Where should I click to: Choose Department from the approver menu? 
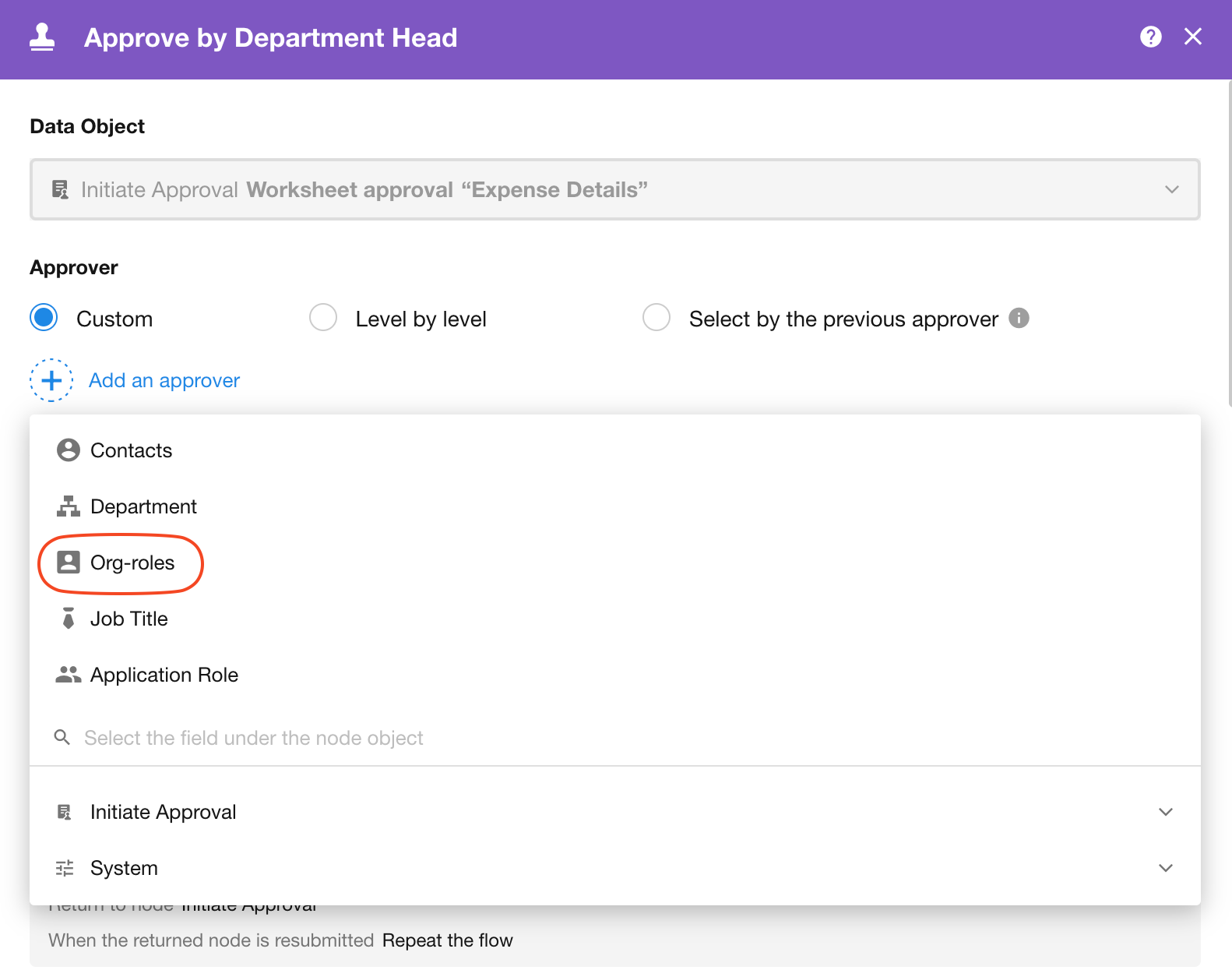tap(143, 506)
